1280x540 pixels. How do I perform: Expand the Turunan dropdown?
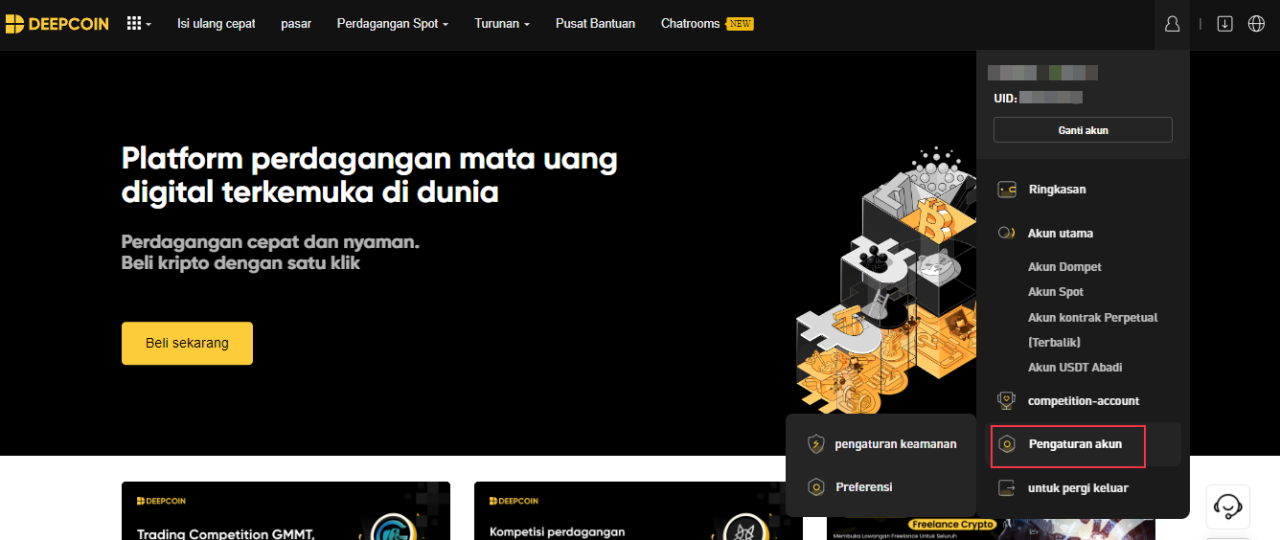(502, 23)
